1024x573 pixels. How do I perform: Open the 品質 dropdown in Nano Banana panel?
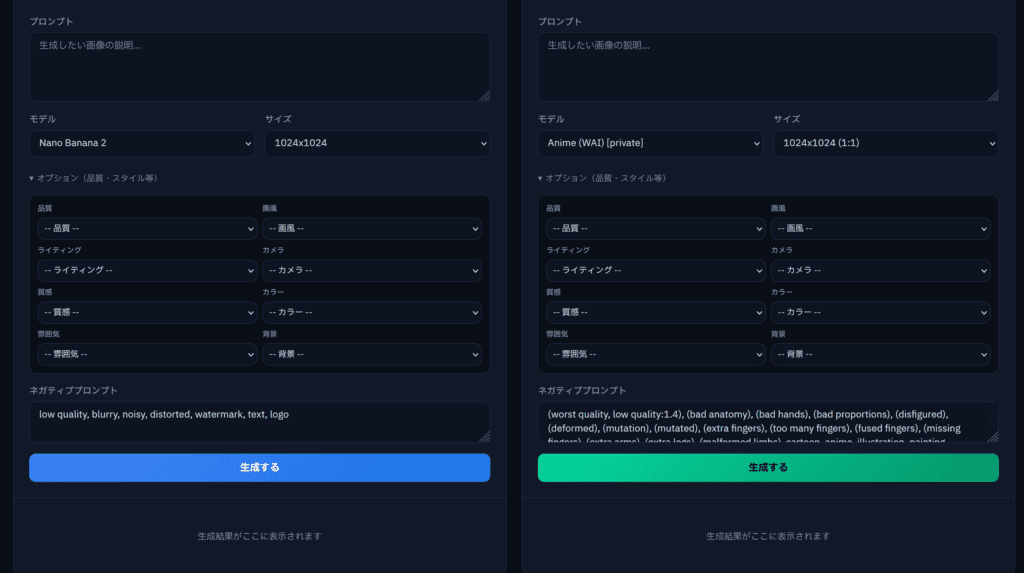tap(147, 228)
